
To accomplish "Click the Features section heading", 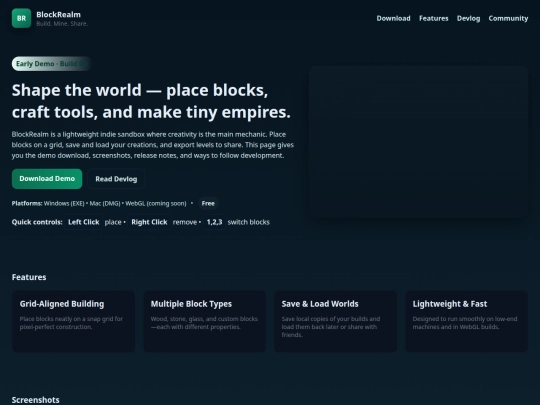I will tap(29, 277).
